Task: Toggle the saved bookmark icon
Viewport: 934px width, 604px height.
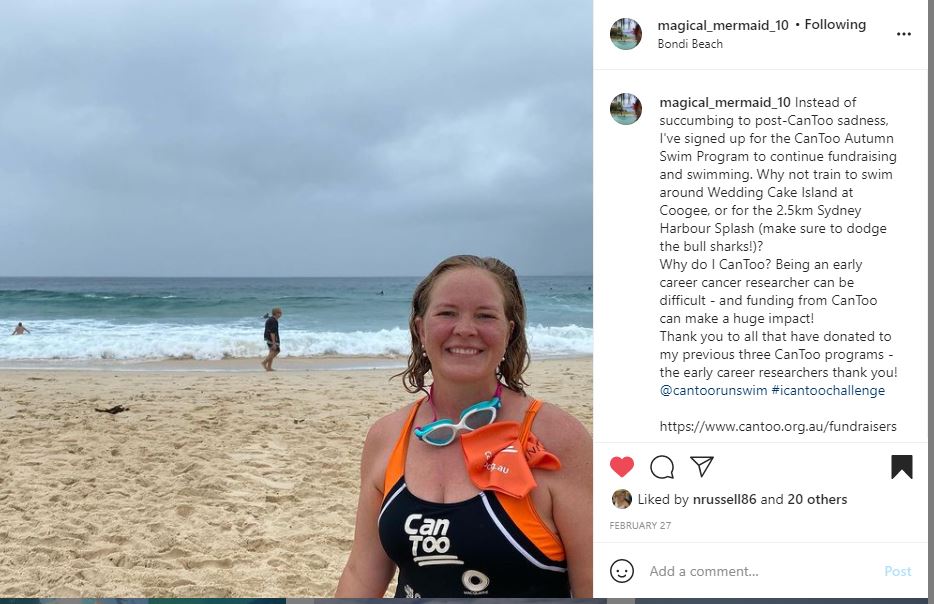Action: point(902,467)
